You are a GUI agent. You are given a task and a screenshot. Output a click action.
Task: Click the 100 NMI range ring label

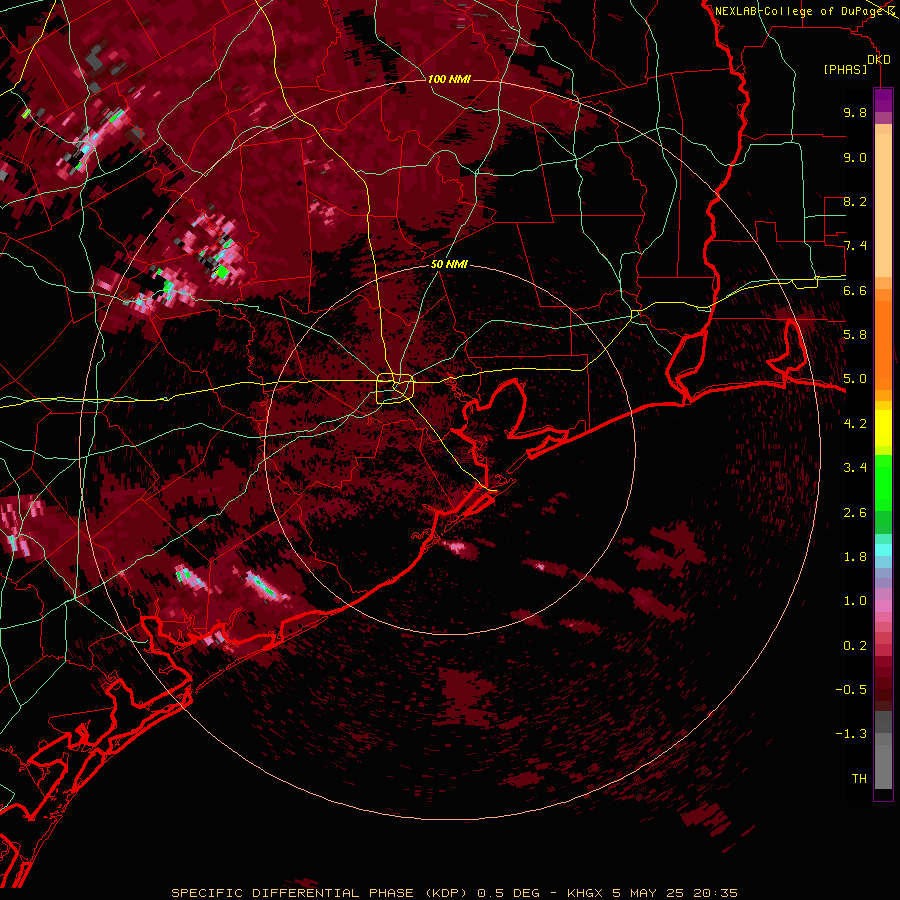[x=449, y=79]
